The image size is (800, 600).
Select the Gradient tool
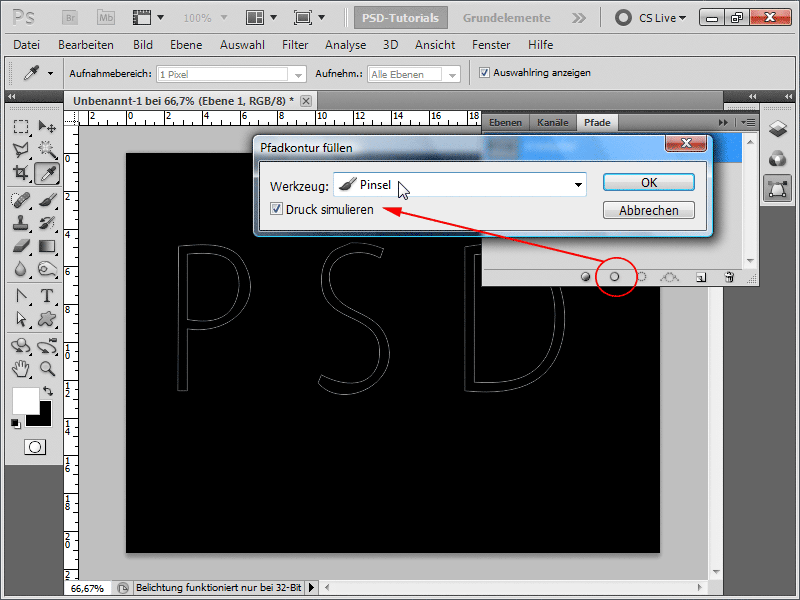click(47, 246)
